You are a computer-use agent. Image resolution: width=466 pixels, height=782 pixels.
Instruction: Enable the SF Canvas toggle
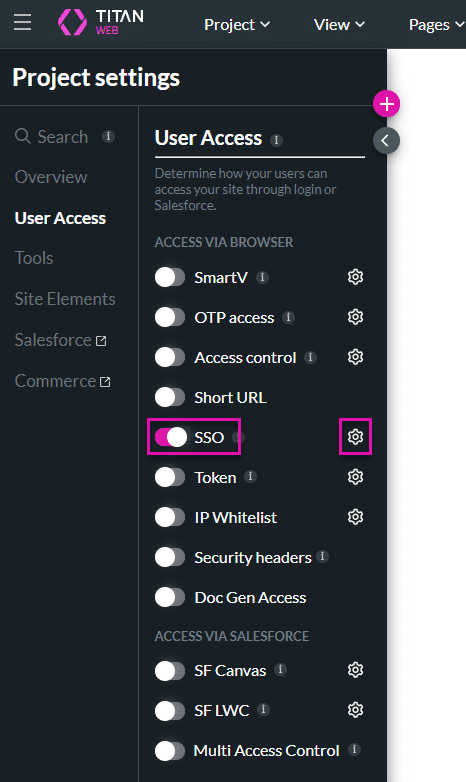point(170,671)
